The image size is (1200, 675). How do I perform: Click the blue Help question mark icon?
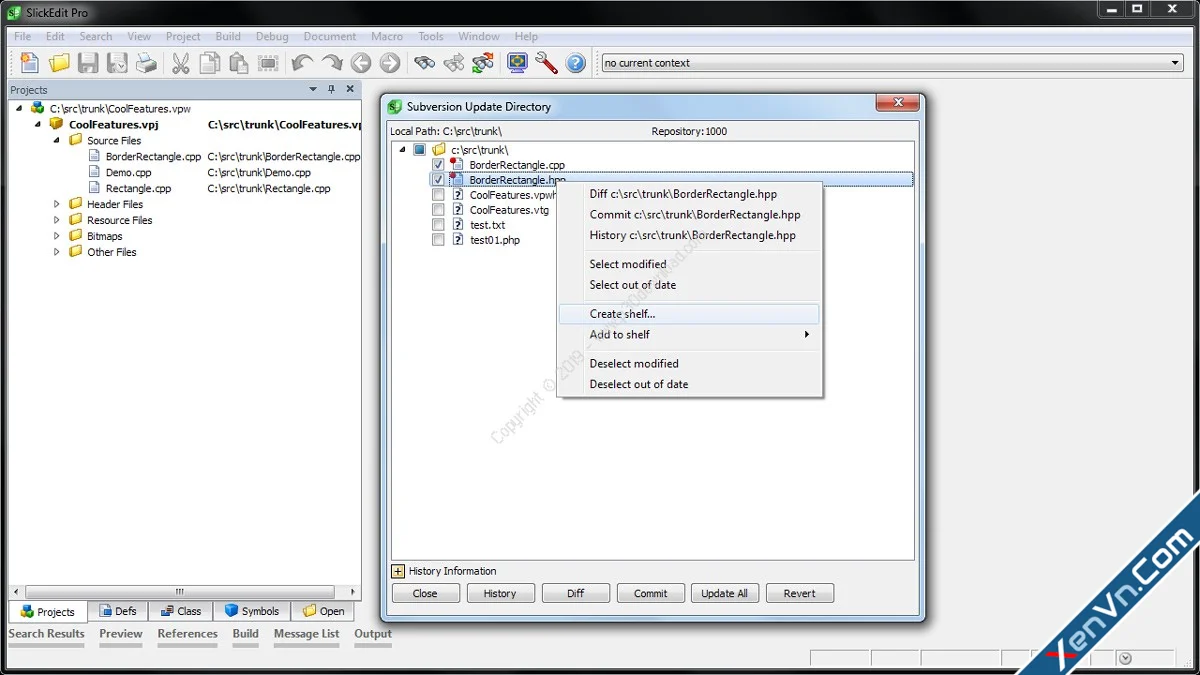(x=575, y=63)
